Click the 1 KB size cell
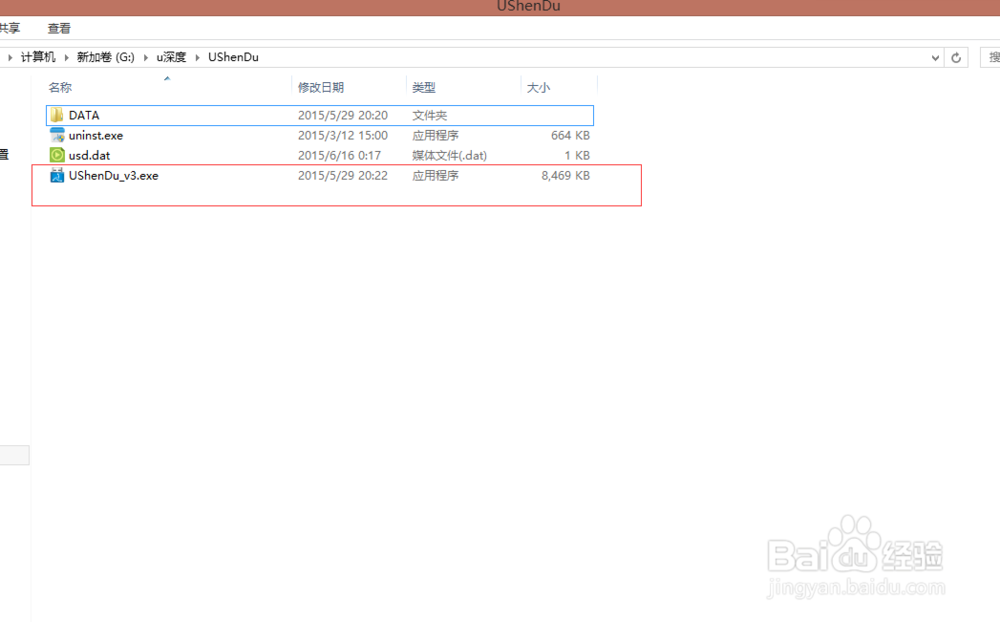This screenshot has width=1000, height=622. pyautogui.click(x=577, y=155)
